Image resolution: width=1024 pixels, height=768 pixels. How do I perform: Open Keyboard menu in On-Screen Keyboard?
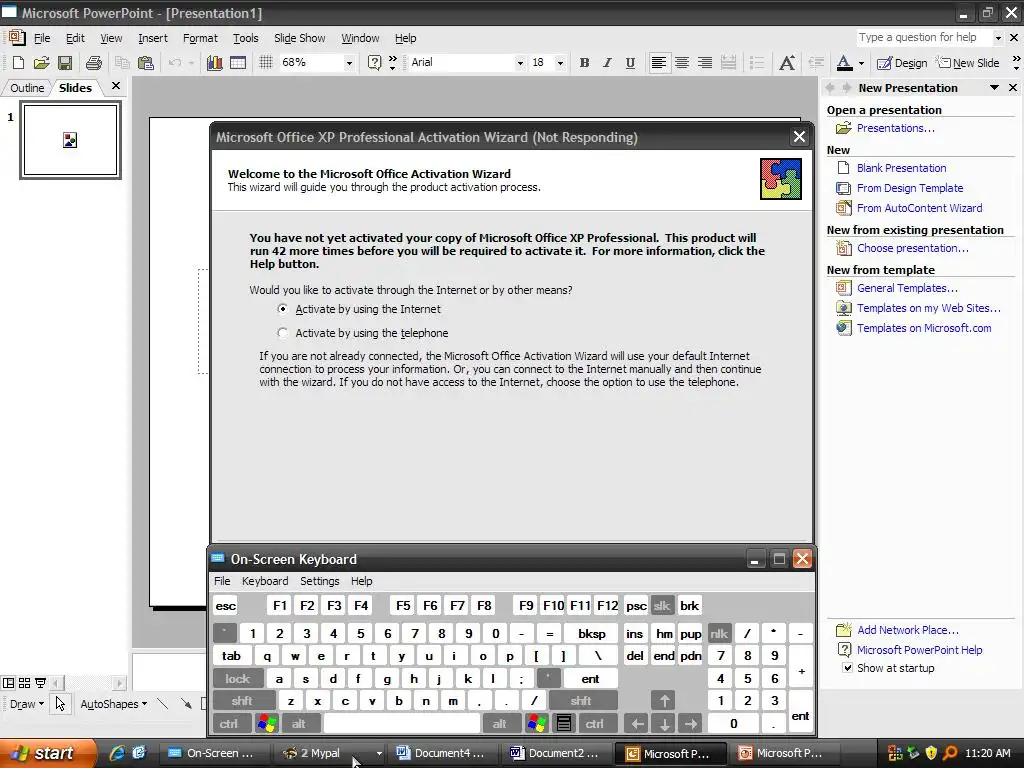point(264,581)
